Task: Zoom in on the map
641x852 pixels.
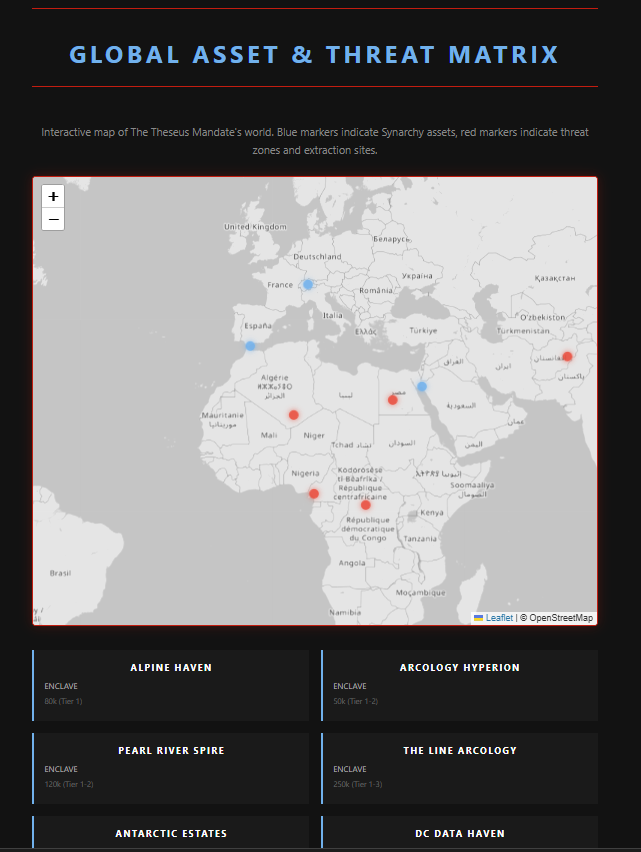Action: [53, 196]
